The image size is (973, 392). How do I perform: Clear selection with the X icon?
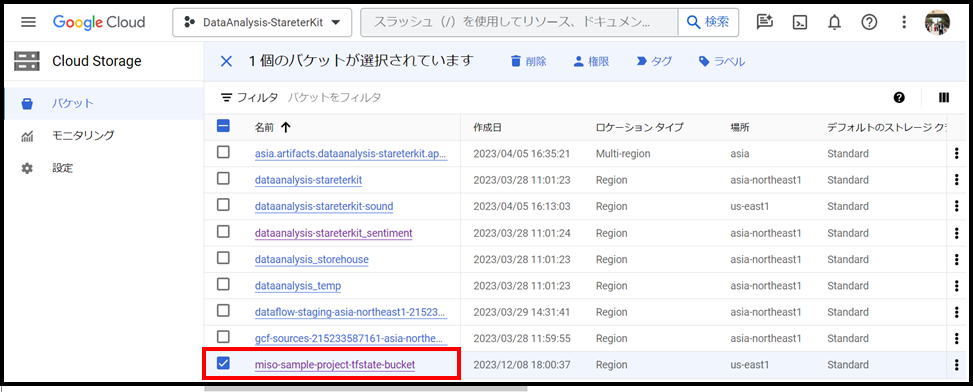click(x=226, y=61)
